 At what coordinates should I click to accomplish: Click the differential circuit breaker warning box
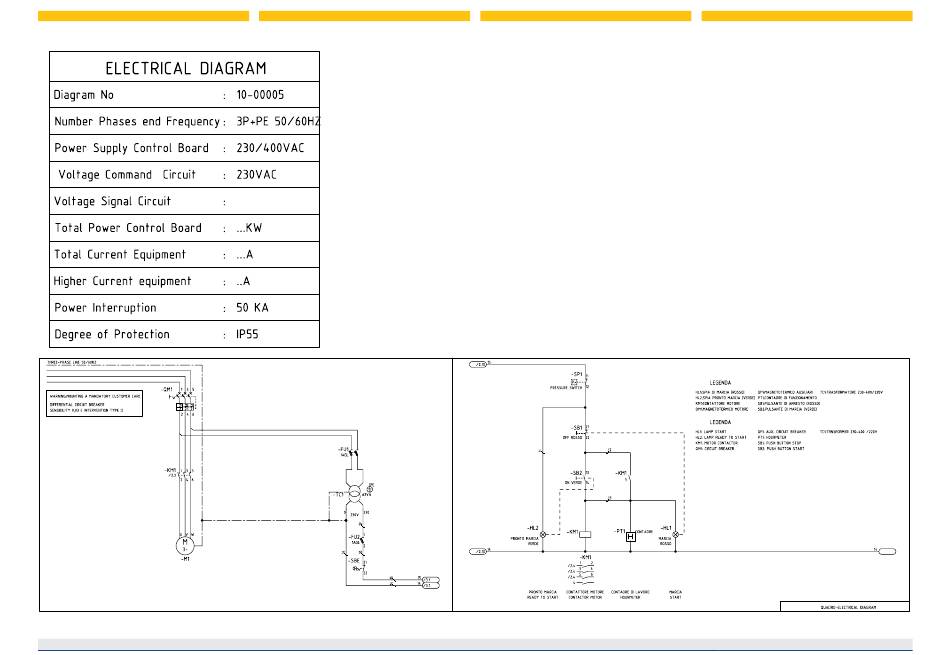[95, 404]
